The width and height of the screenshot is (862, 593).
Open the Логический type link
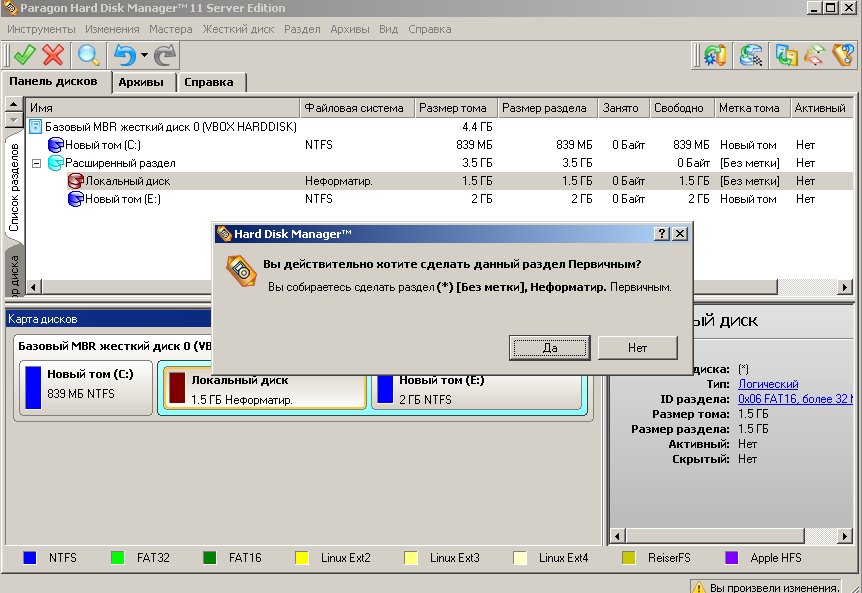[767, 384]
